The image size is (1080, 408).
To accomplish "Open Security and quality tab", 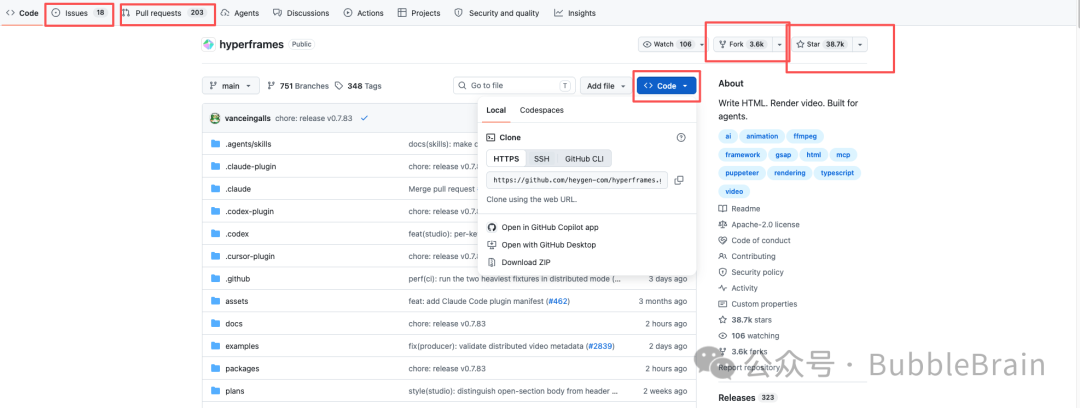I will point(498,13).
